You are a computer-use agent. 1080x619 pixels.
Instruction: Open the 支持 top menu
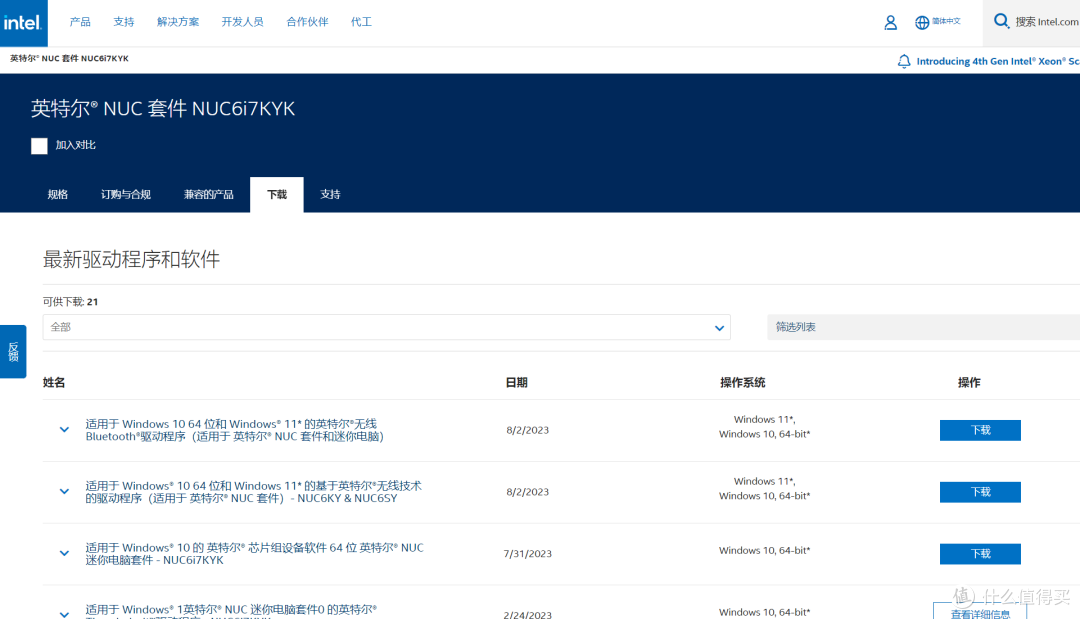(x=124, y=22)
